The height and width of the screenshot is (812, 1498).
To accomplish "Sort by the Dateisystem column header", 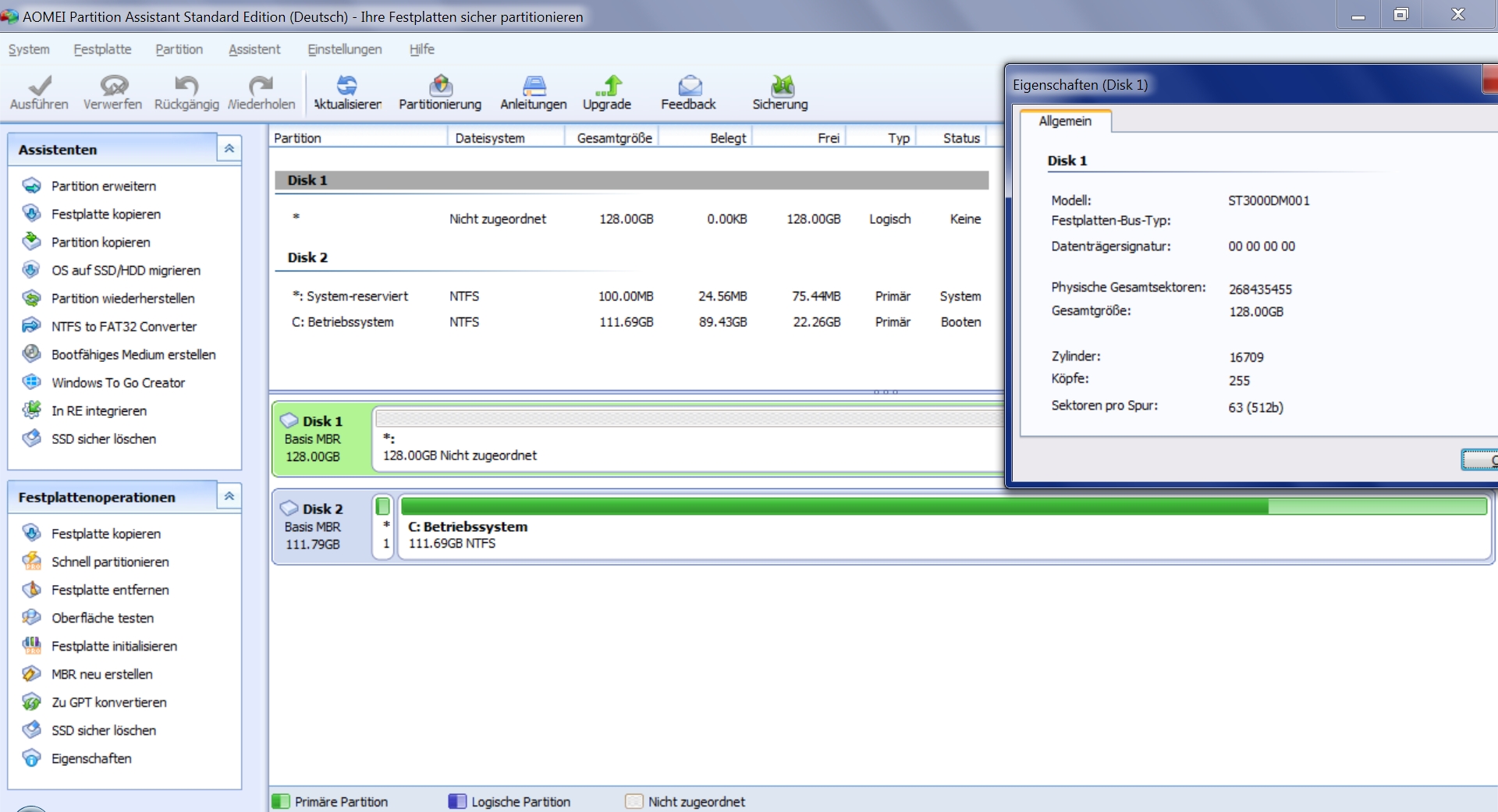I will coord(506,138).
